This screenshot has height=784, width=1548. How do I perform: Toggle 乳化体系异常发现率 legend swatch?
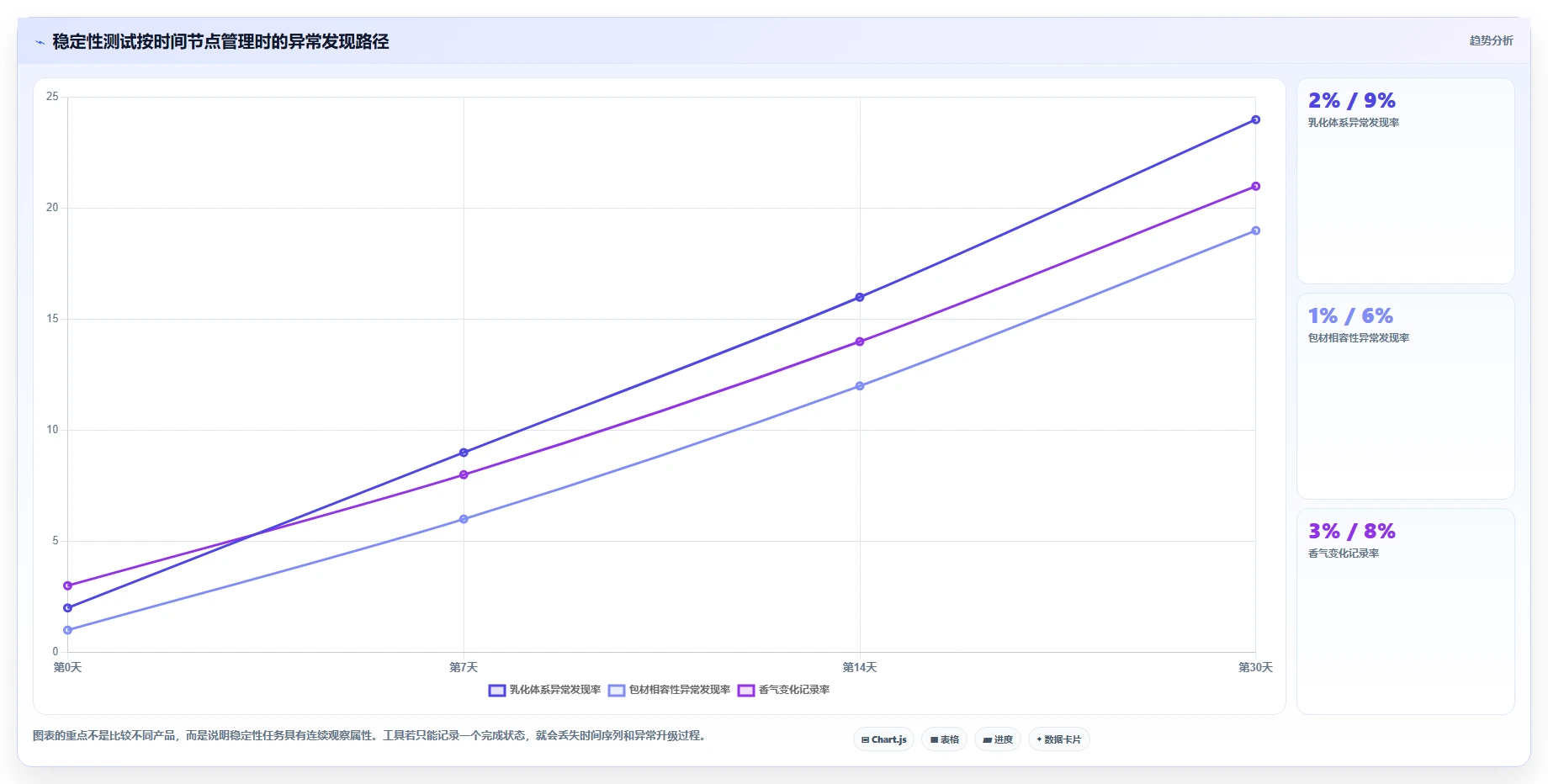(x=497, y=691)
